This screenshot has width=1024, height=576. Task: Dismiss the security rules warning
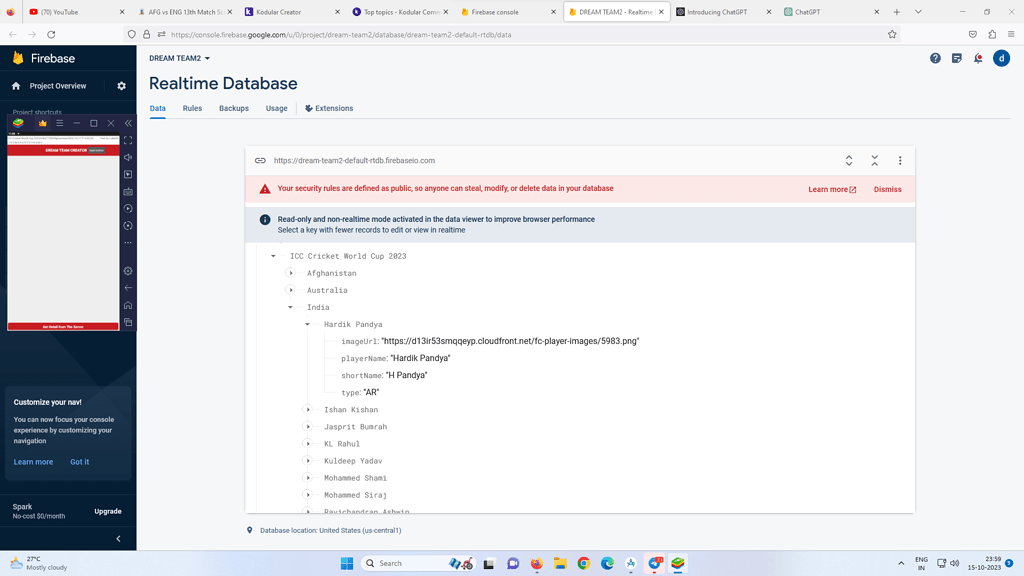[887, 189]
